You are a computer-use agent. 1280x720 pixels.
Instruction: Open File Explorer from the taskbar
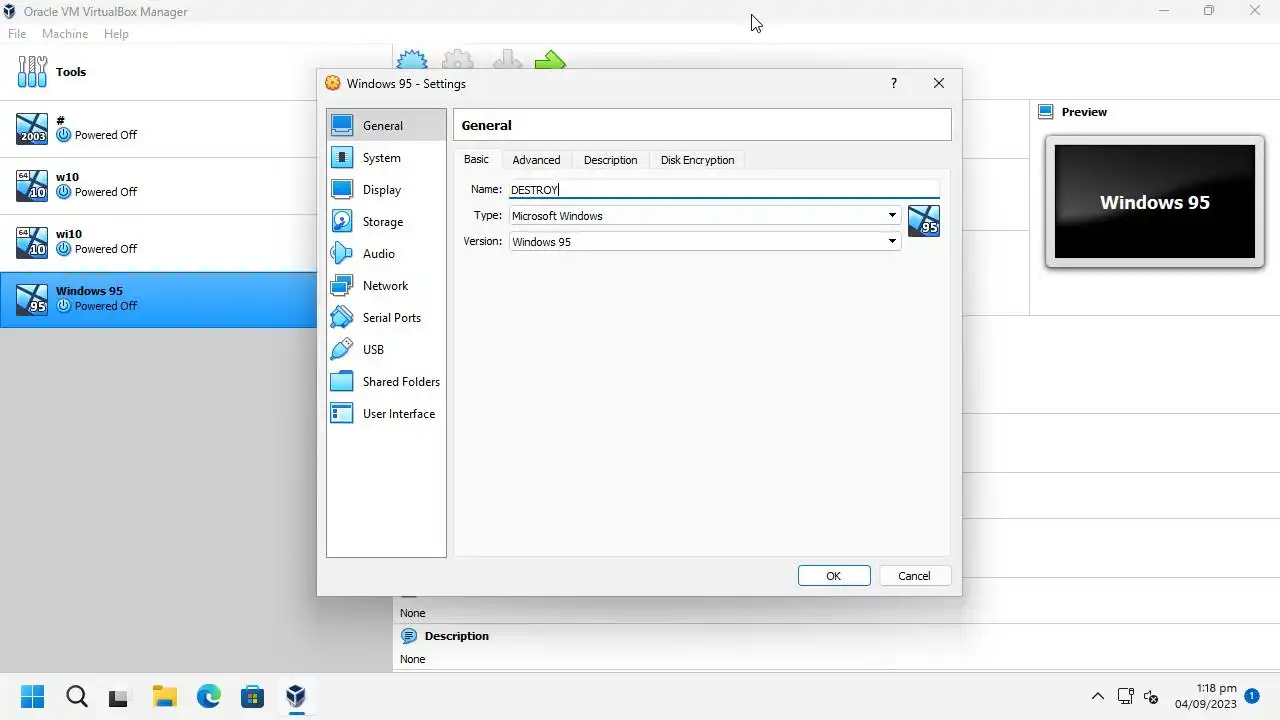[x=164, y=696]
